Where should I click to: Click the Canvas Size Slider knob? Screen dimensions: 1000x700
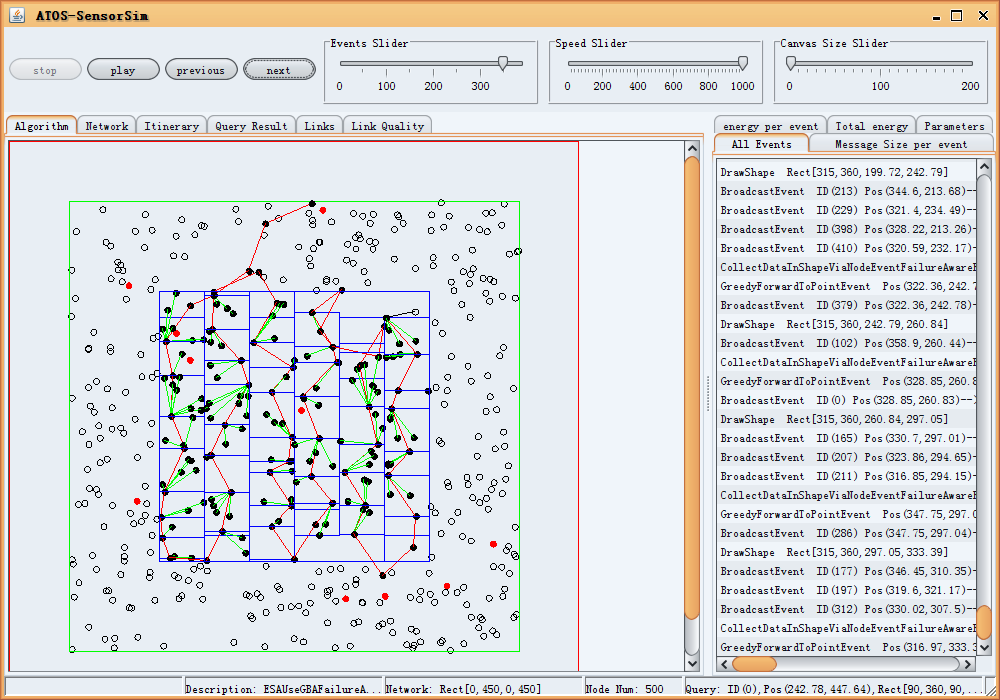coord(790,63)
